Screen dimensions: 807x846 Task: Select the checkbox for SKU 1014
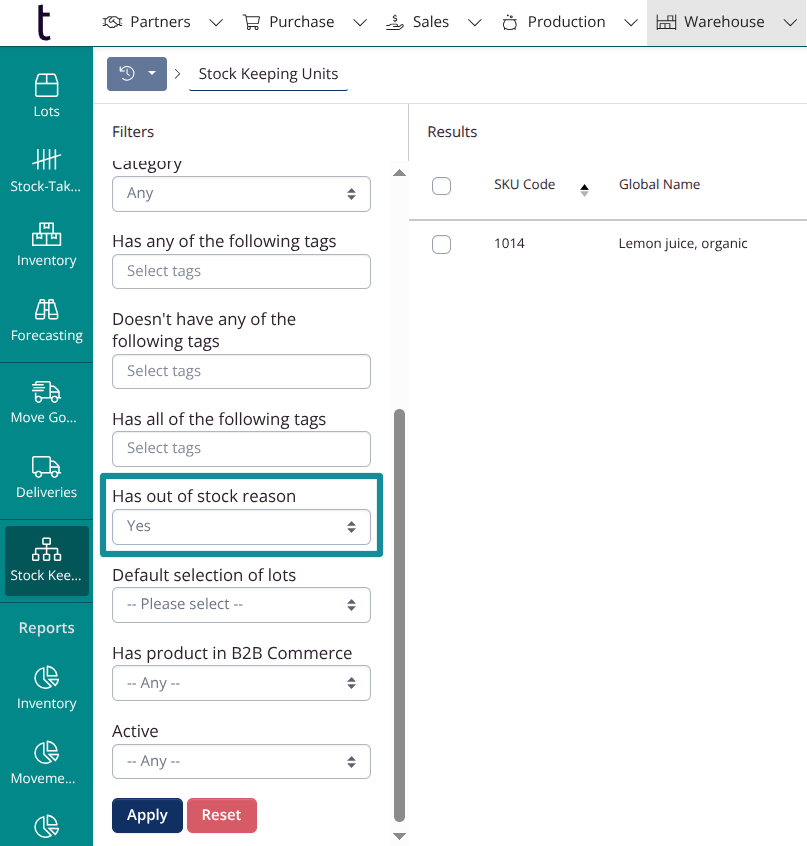coord(441,244)
